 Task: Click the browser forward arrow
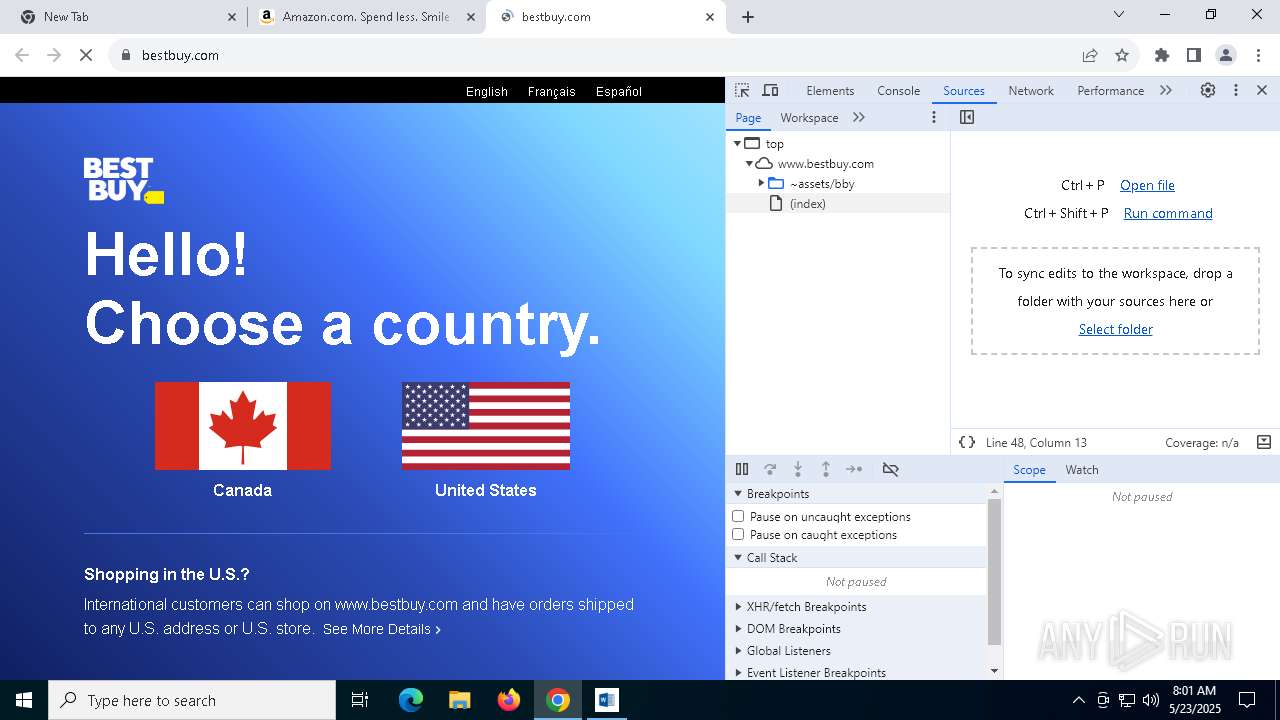[x=54, y=55]
